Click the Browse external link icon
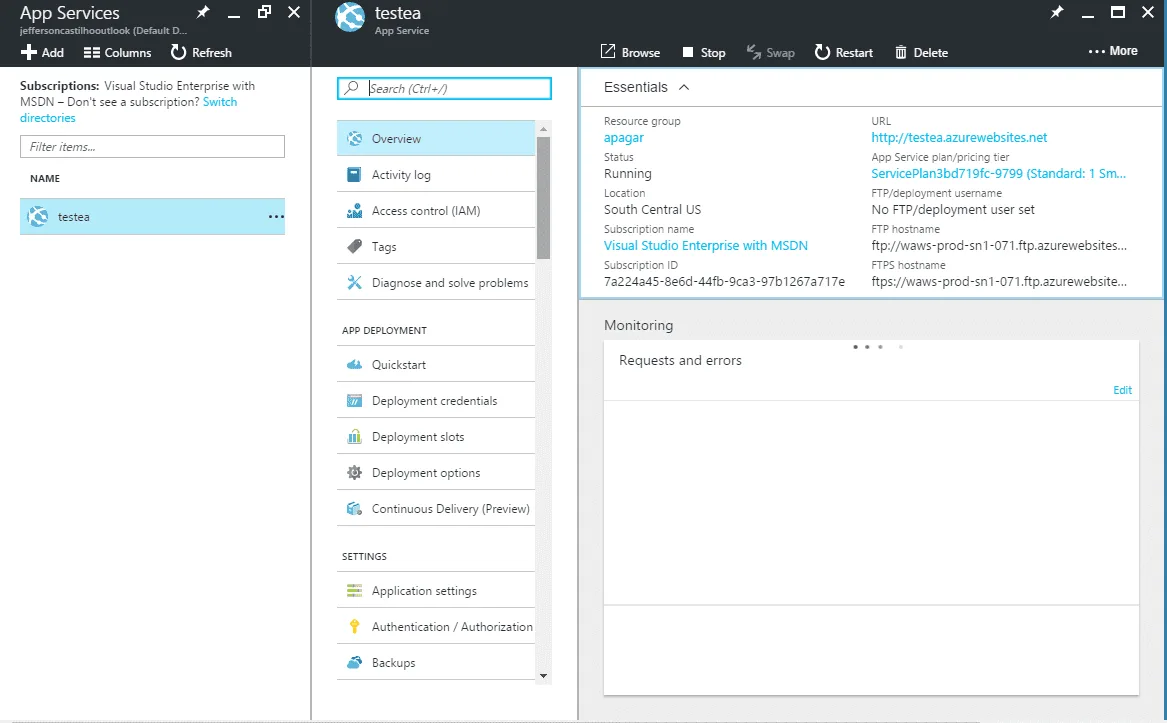Screen dimensions: 1167x723 pyautogui.click(x=608, y=51)
